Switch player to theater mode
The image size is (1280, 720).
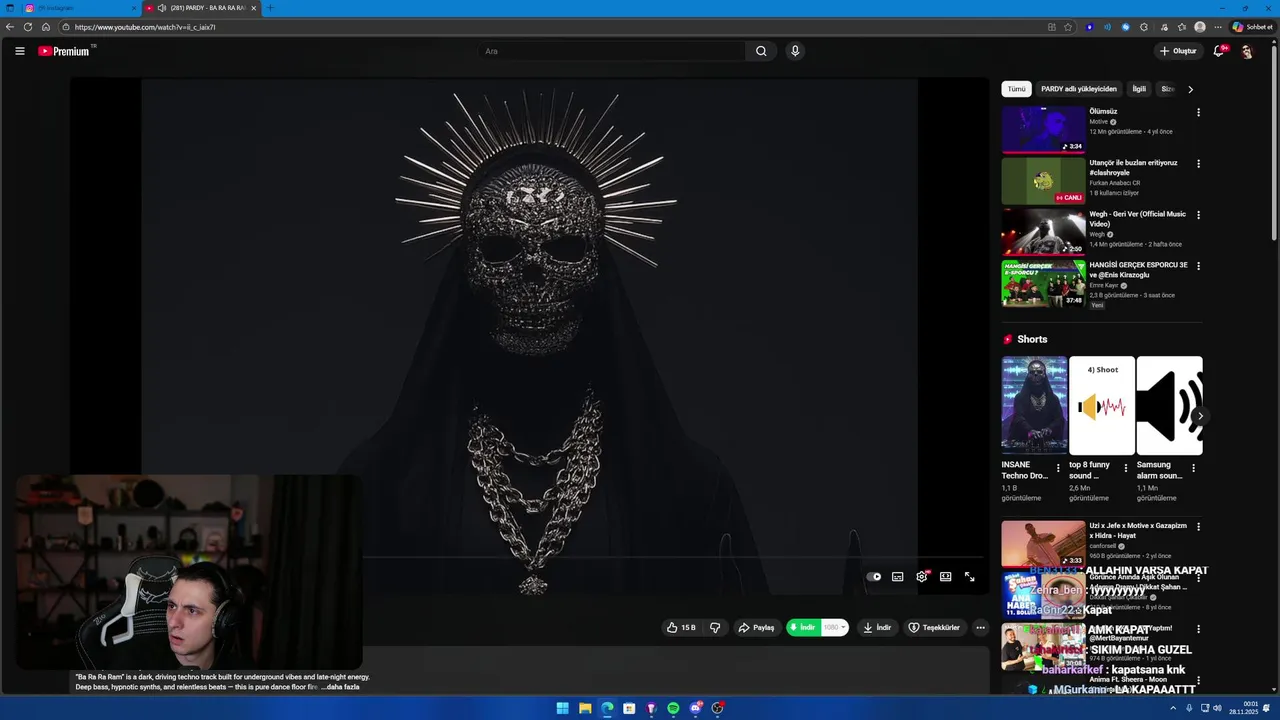click(945, 577)
